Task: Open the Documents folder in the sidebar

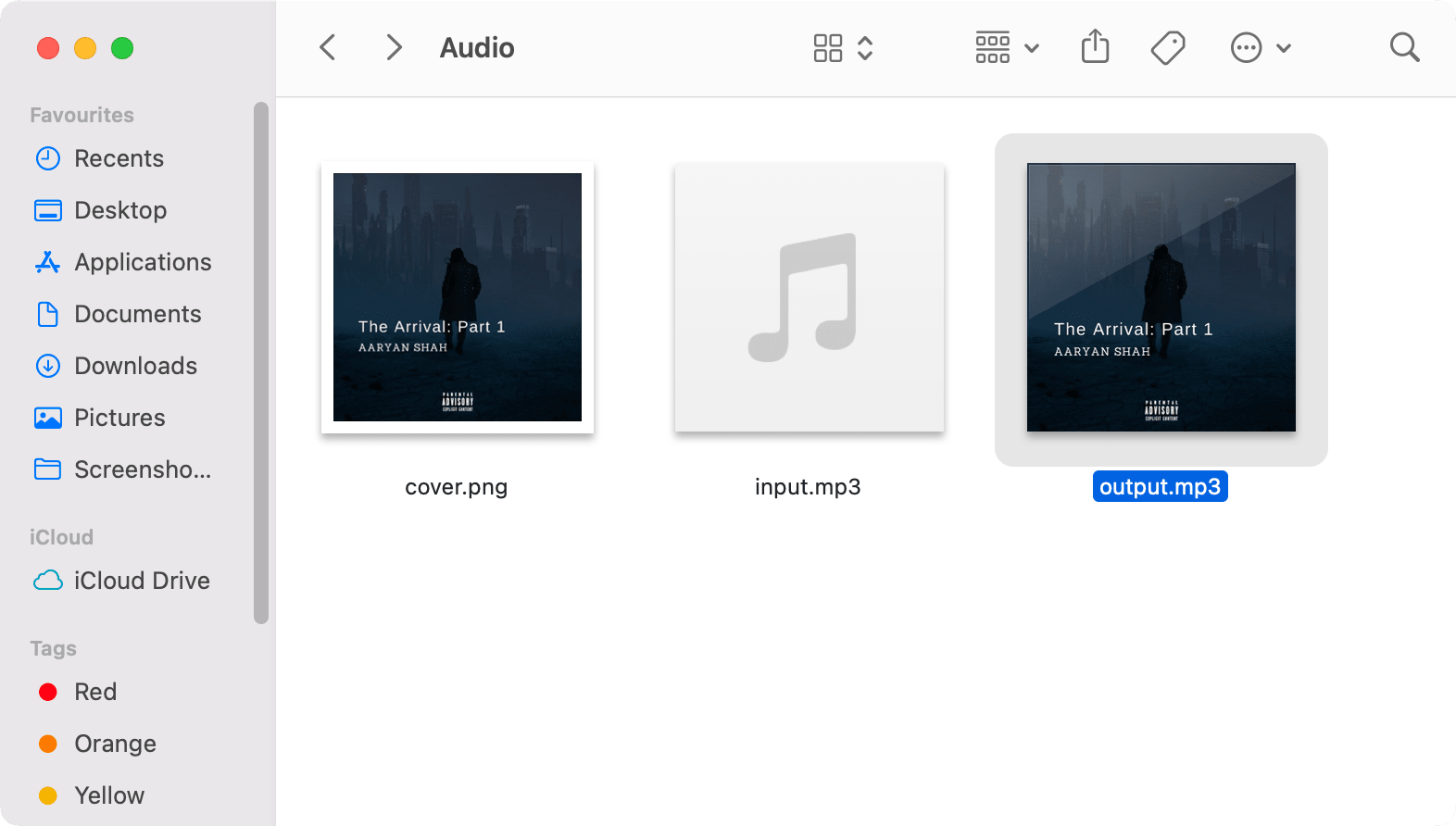Action: click(138, 314)
